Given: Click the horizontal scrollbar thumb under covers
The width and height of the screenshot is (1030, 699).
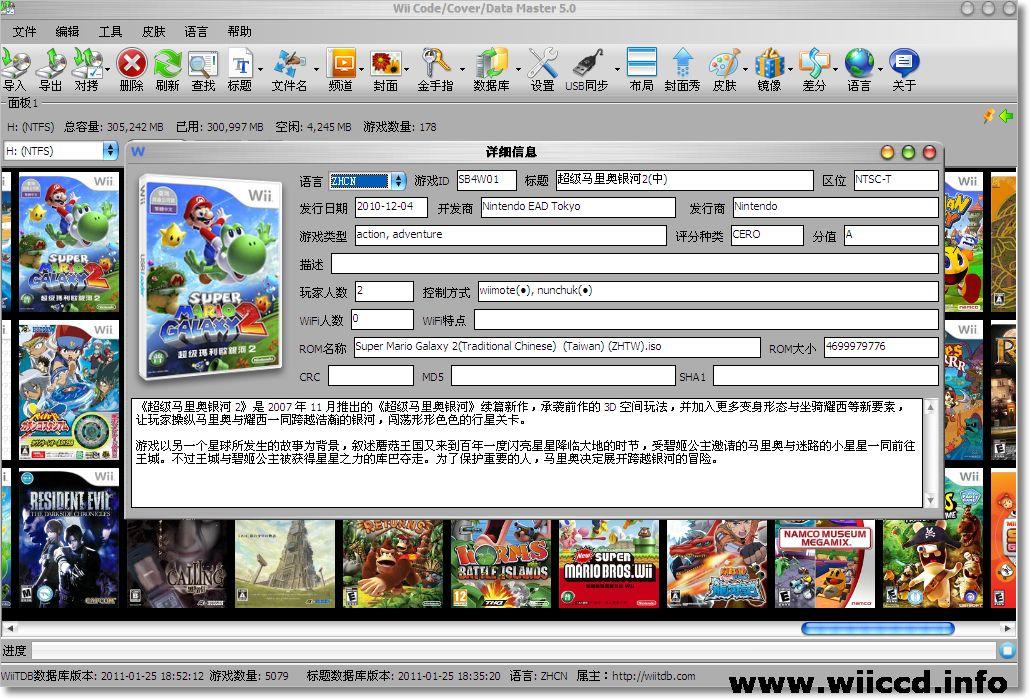Looking at the screenshot, I should [878, 629].
